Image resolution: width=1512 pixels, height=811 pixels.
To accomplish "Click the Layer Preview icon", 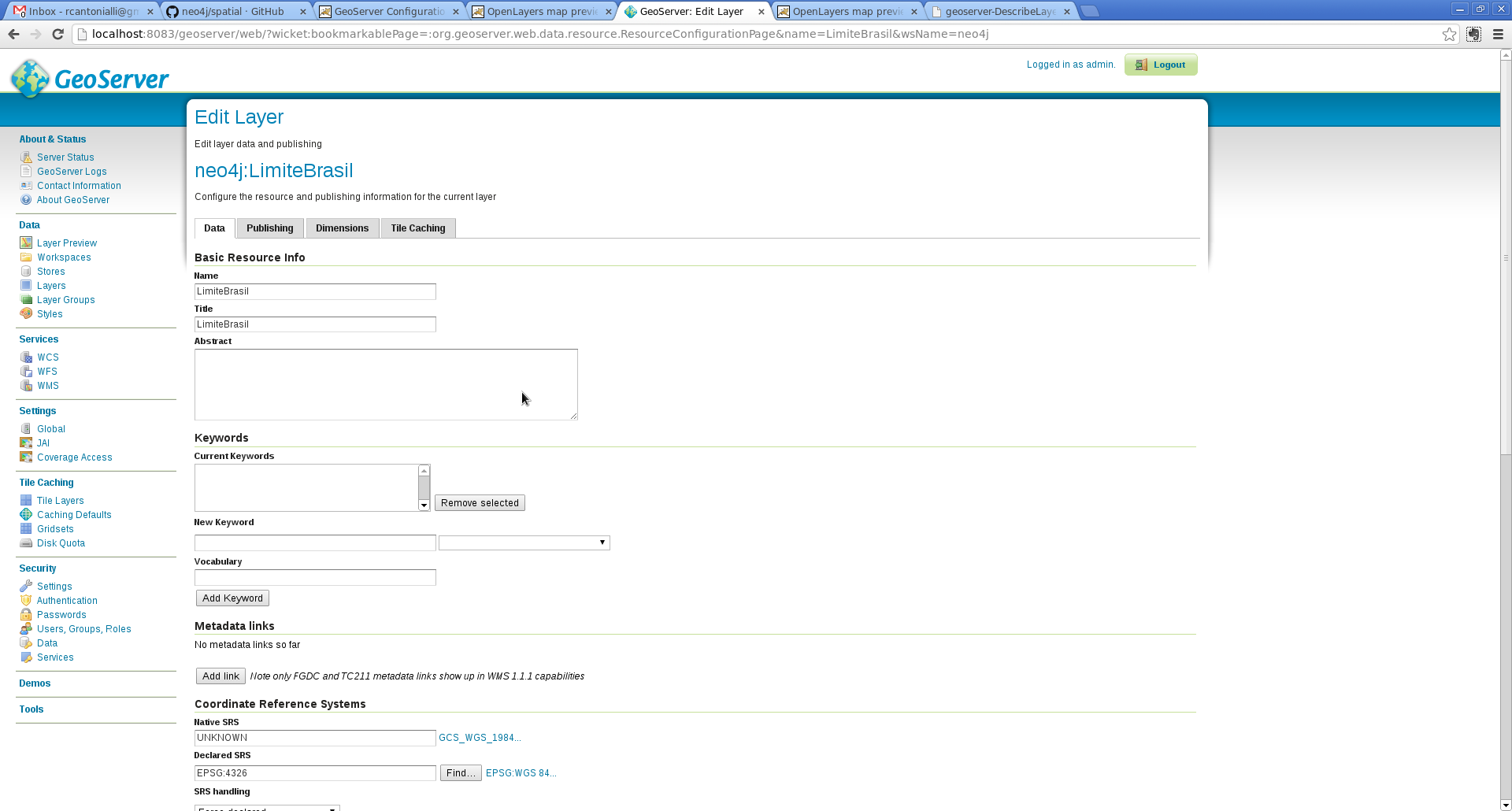I will click(x=26, y=243).
